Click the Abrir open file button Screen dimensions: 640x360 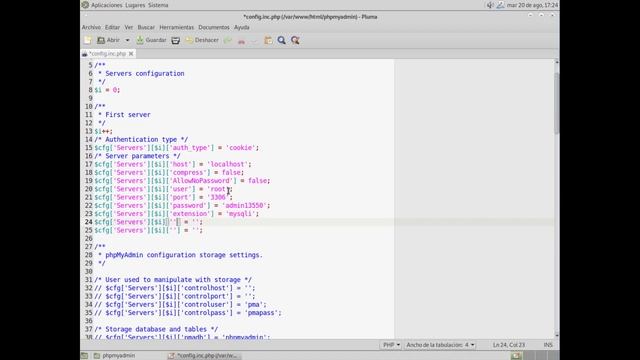point(109,40)
